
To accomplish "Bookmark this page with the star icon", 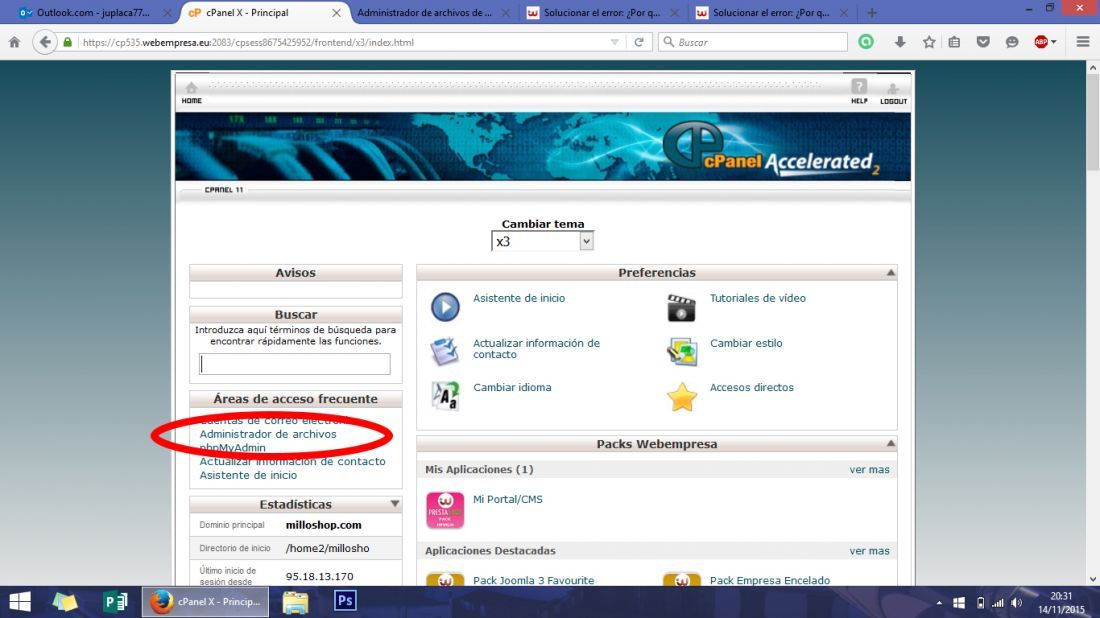I will (x=929, y=42).
